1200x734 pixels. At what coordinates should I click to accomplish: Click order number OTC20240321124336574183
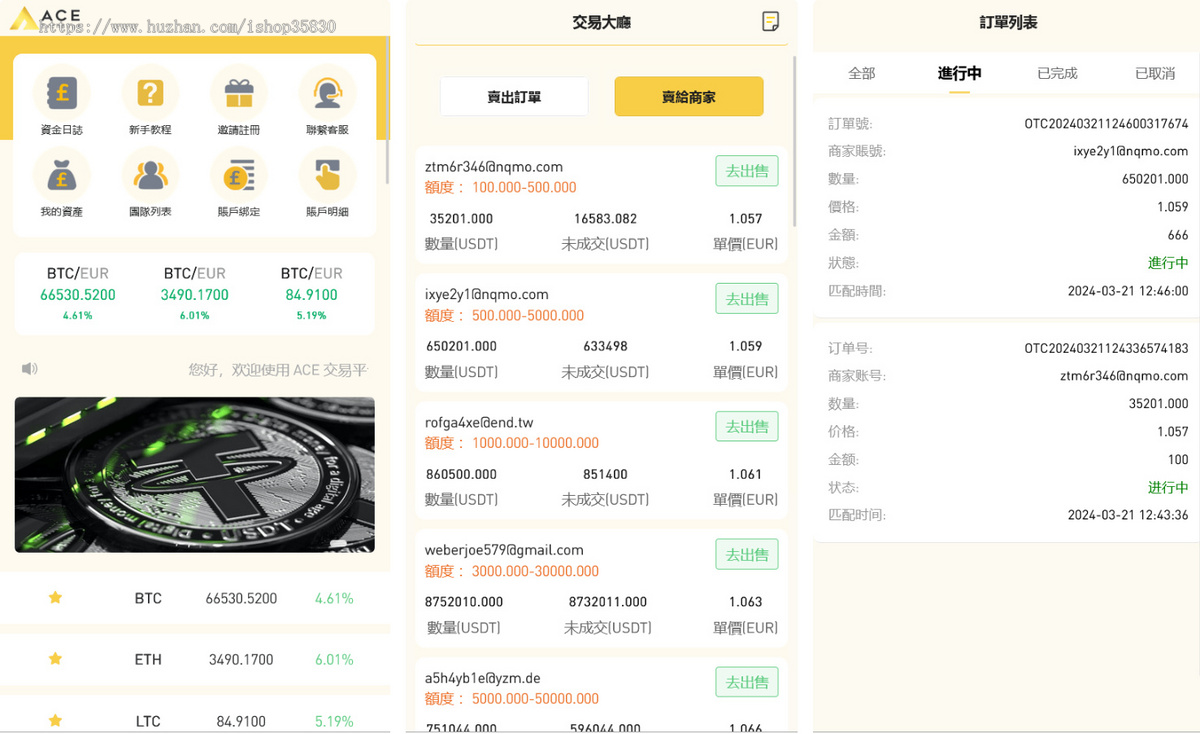coord(1106,348)
